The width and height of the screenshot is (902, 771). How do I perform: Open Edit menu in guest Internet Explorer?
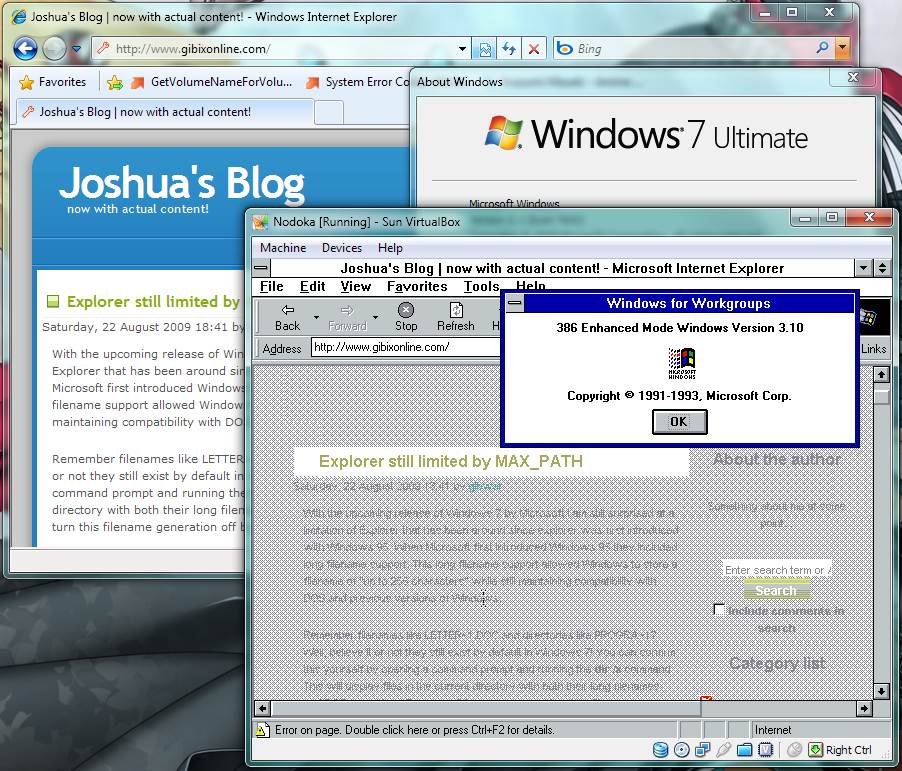coord(312,287)
